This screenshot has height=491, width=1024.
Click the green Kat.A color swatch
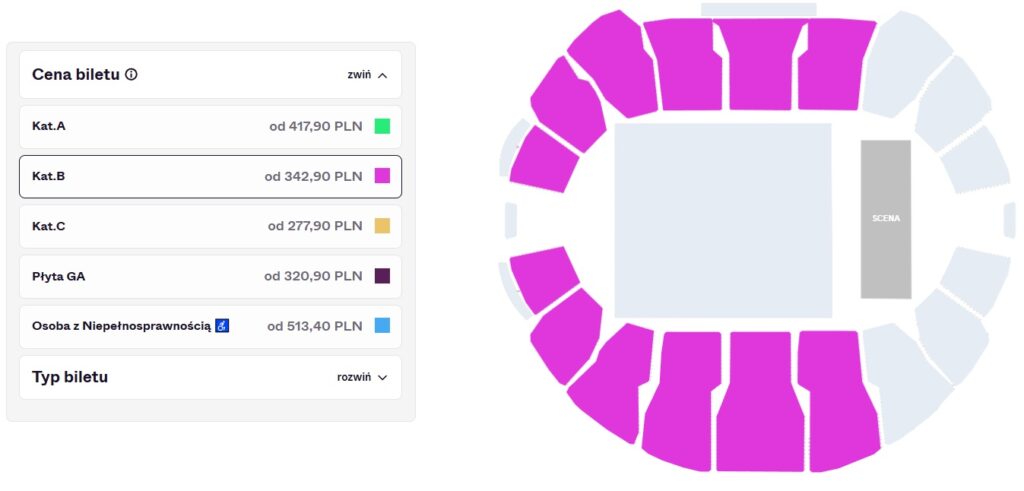pos(382,127)
